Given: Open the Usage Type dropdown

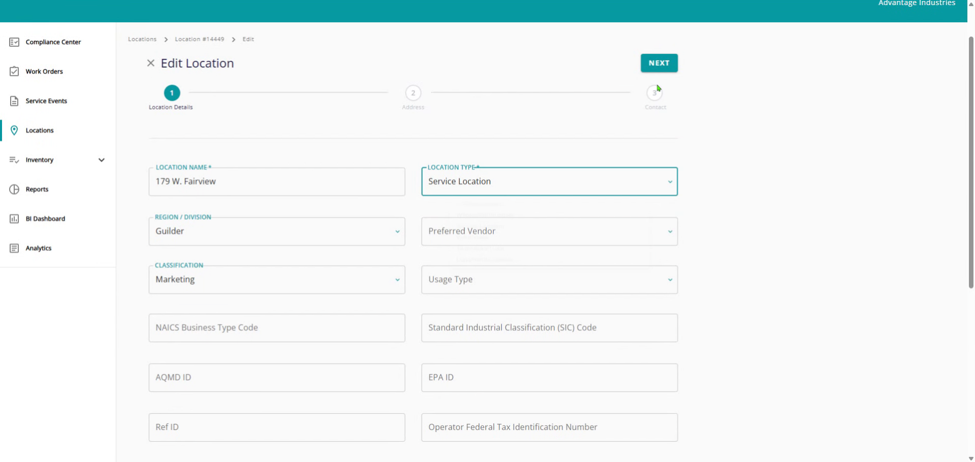Looking at the screenshot, I should [x=549, y=280].
